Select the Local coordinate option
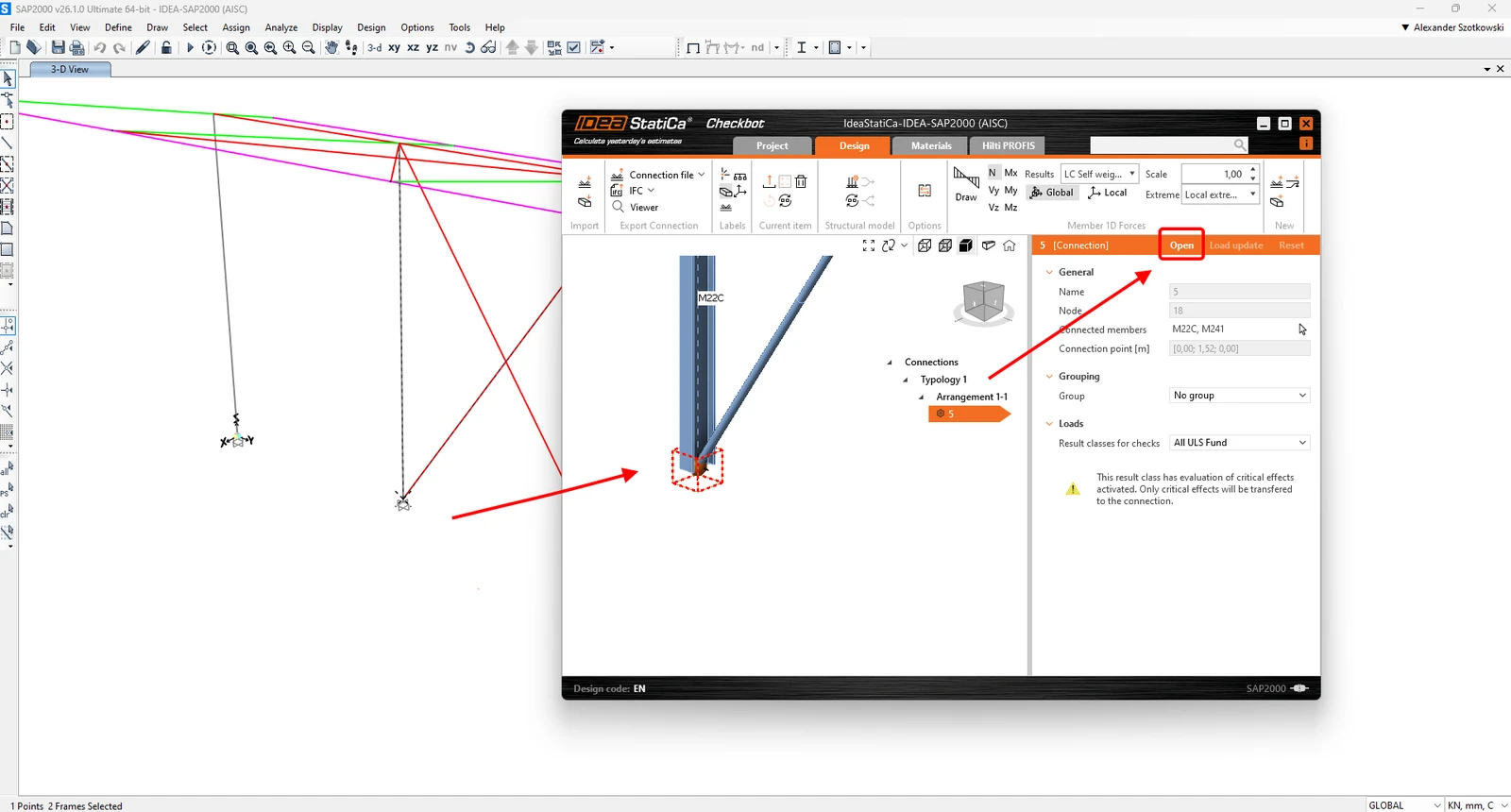This screenshot has height=812, width=1511. point(1108,193)
